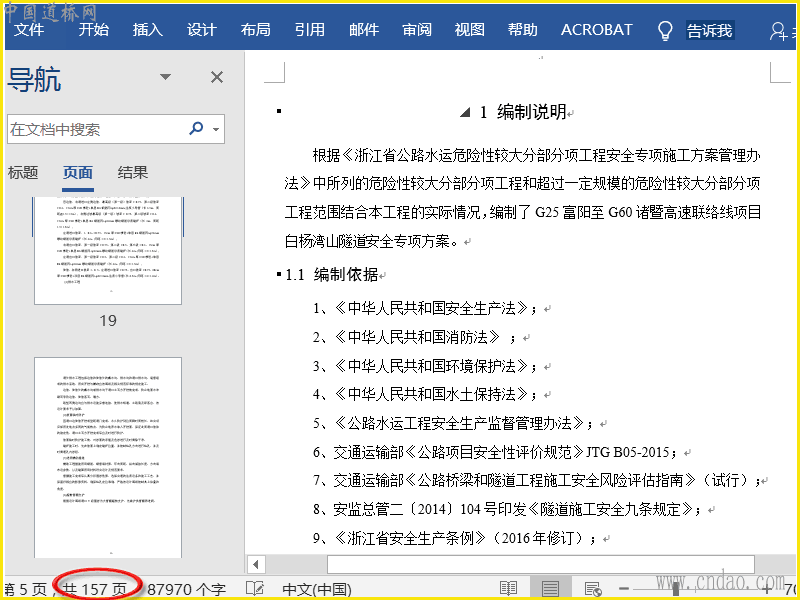Click the share person icon
The height and width of the screenshot is (600, 800).
779,31
